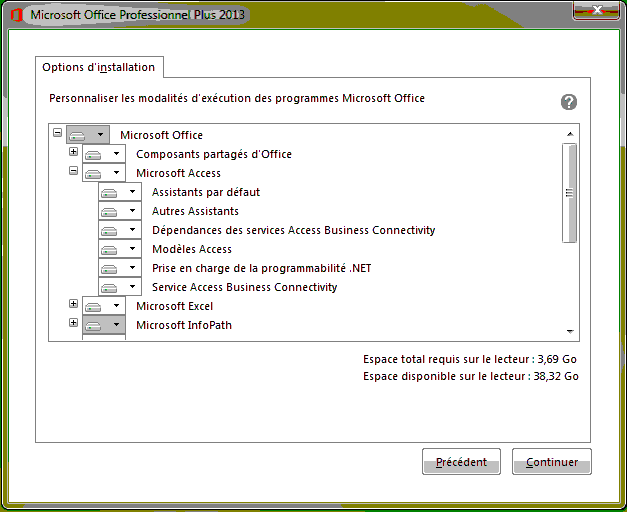Click the Office logo in title bar

pyautogui.click(x=16, y=15)
